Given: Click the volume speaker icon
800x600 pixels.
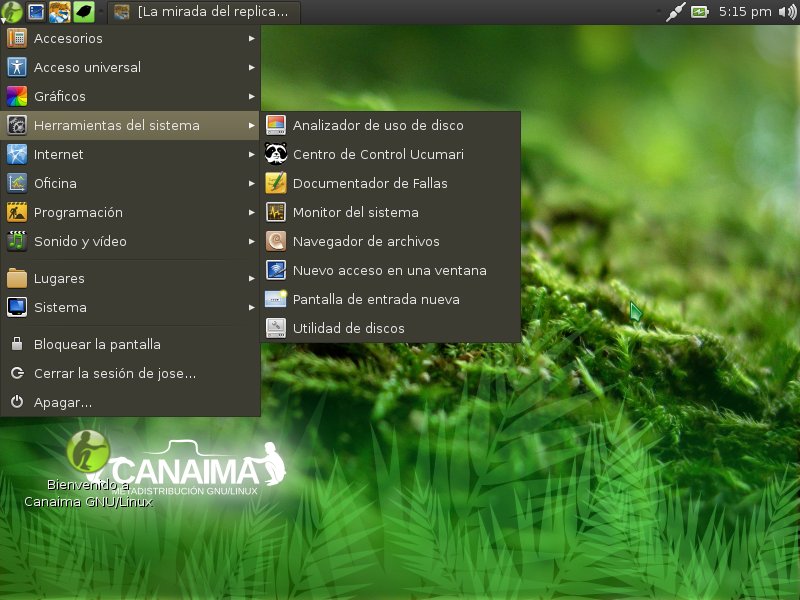Looking at the screenshot, I should coord(787,12).
